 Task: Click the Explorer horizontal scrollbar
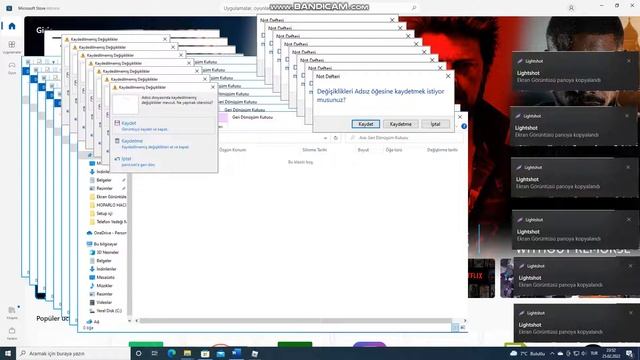296,321
